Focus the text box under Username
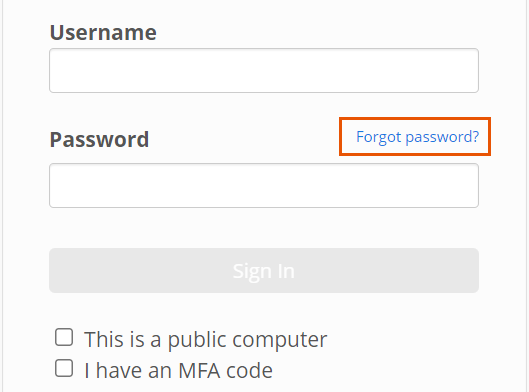 (264, 71)
